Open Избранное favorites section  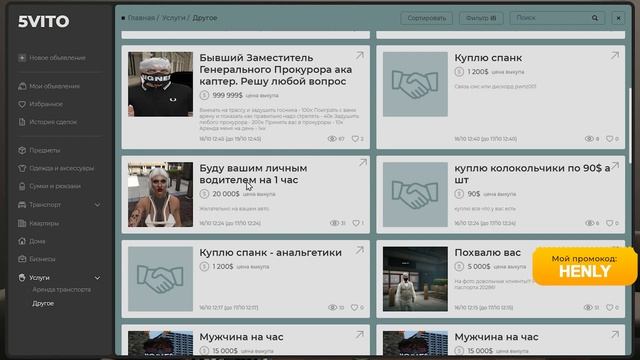40,104
